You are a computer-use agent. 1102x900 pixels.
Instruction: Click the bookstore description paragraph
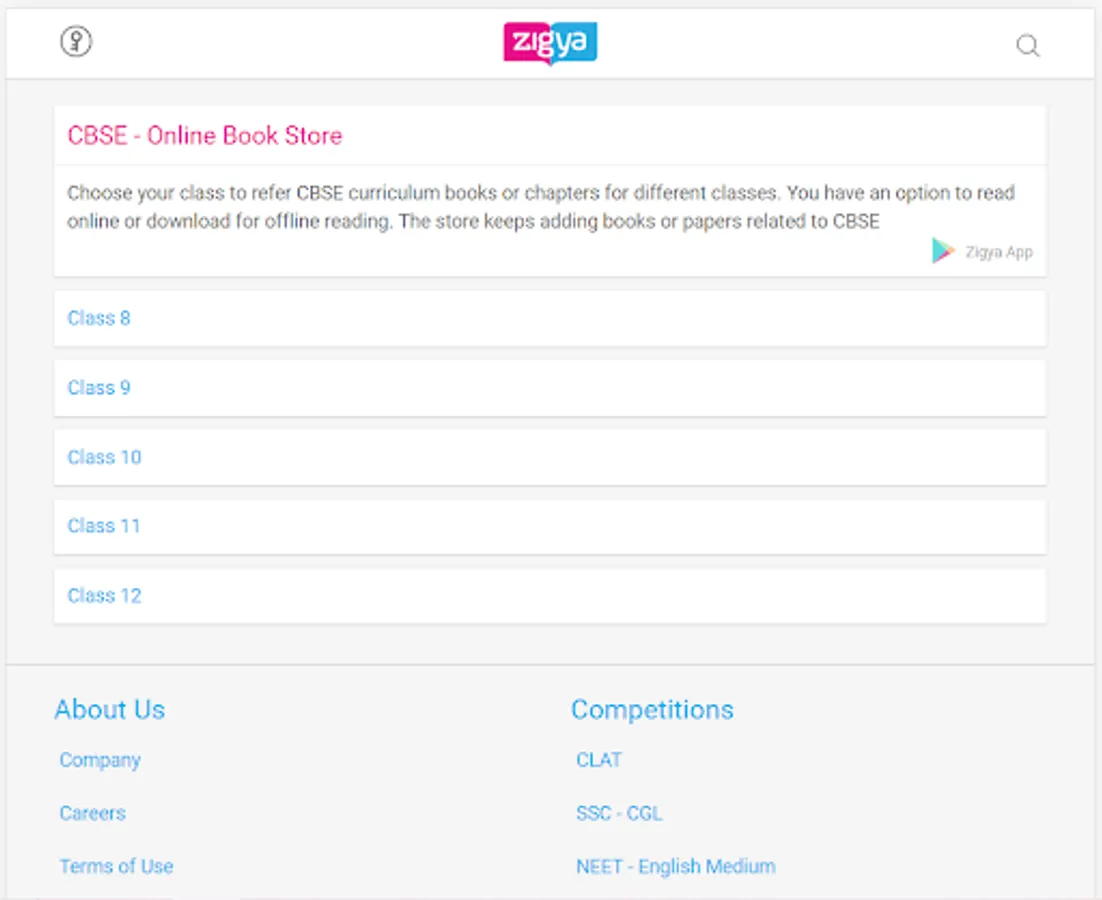541,207
